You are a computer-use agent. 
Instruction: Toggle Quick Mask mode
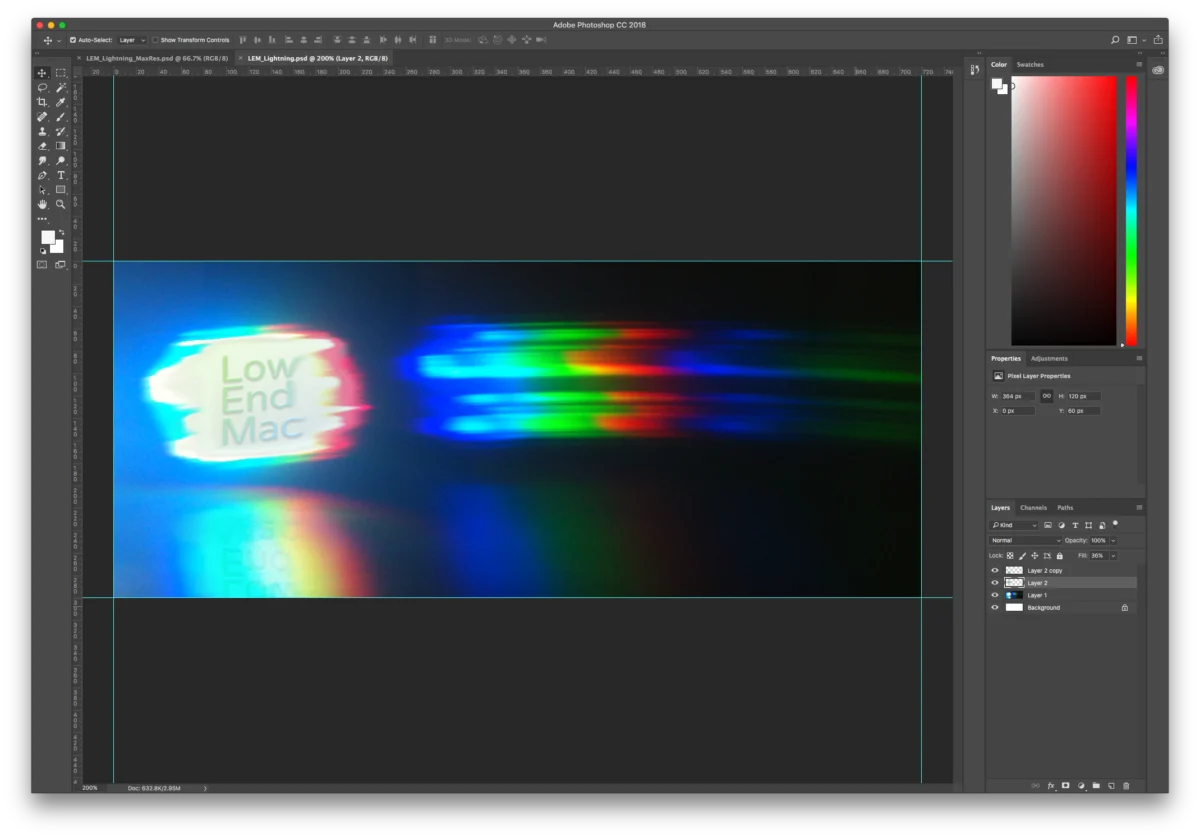pyautogui.click(x=42, y=265)
